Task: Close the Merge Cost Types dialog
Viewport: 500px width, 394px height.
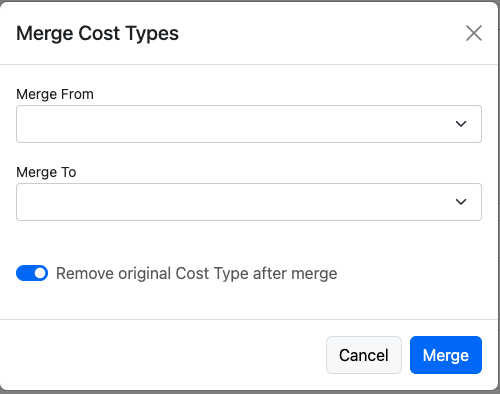Action: tap(474, 33)
